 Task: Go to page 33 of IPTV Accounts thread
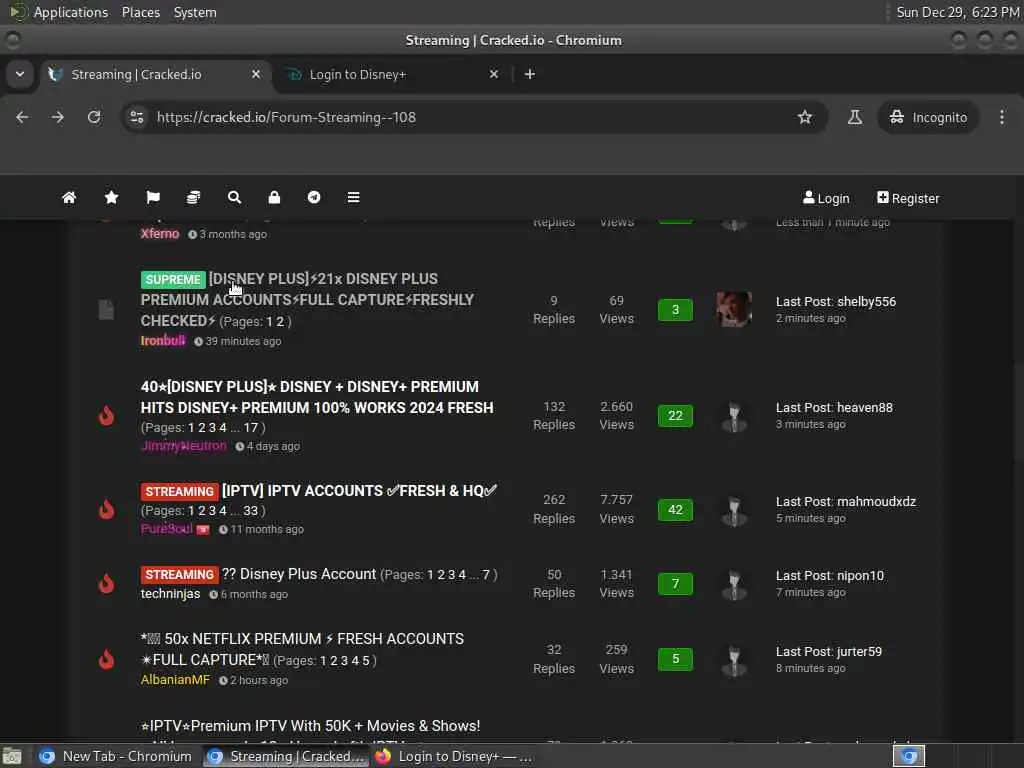coord(251,510)
